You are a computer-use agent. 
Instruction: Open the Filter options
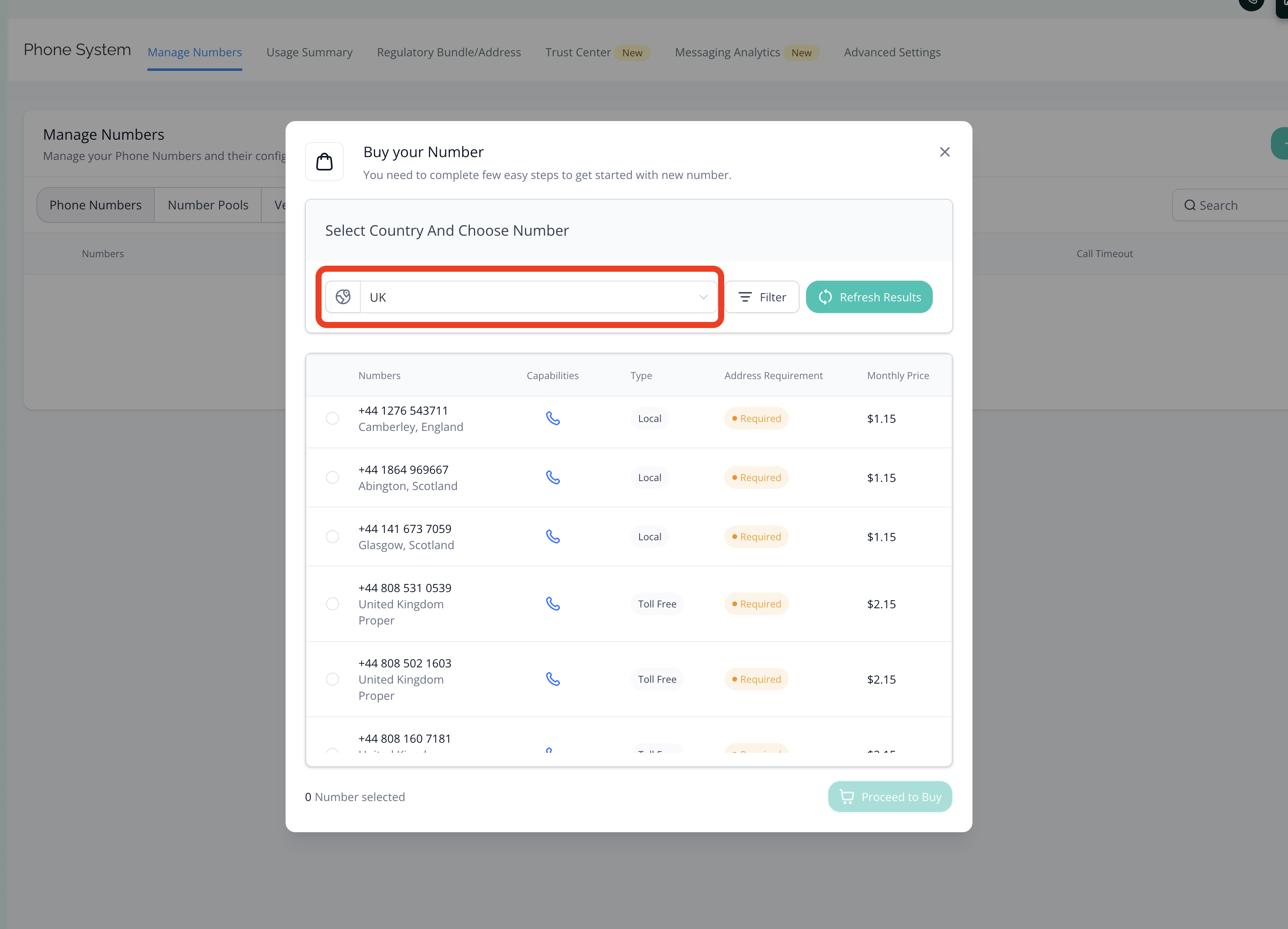coord(761,297)
